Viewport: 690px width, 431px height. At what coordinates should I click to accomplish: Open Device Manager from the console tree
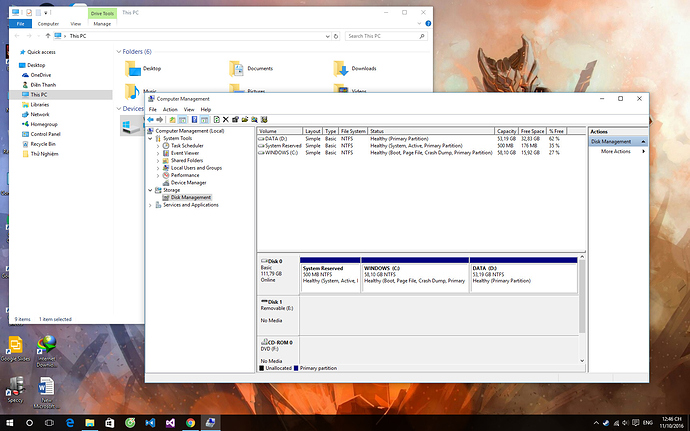point(188,183)
